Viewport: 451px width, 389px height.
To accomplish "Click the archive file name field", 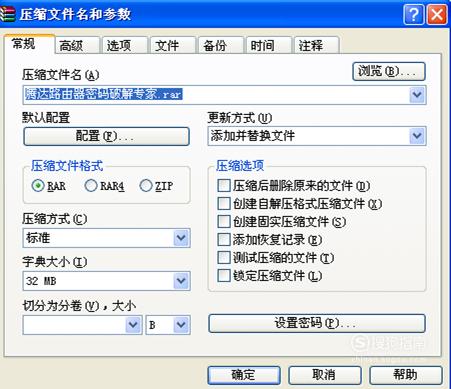I will (225, 95).
